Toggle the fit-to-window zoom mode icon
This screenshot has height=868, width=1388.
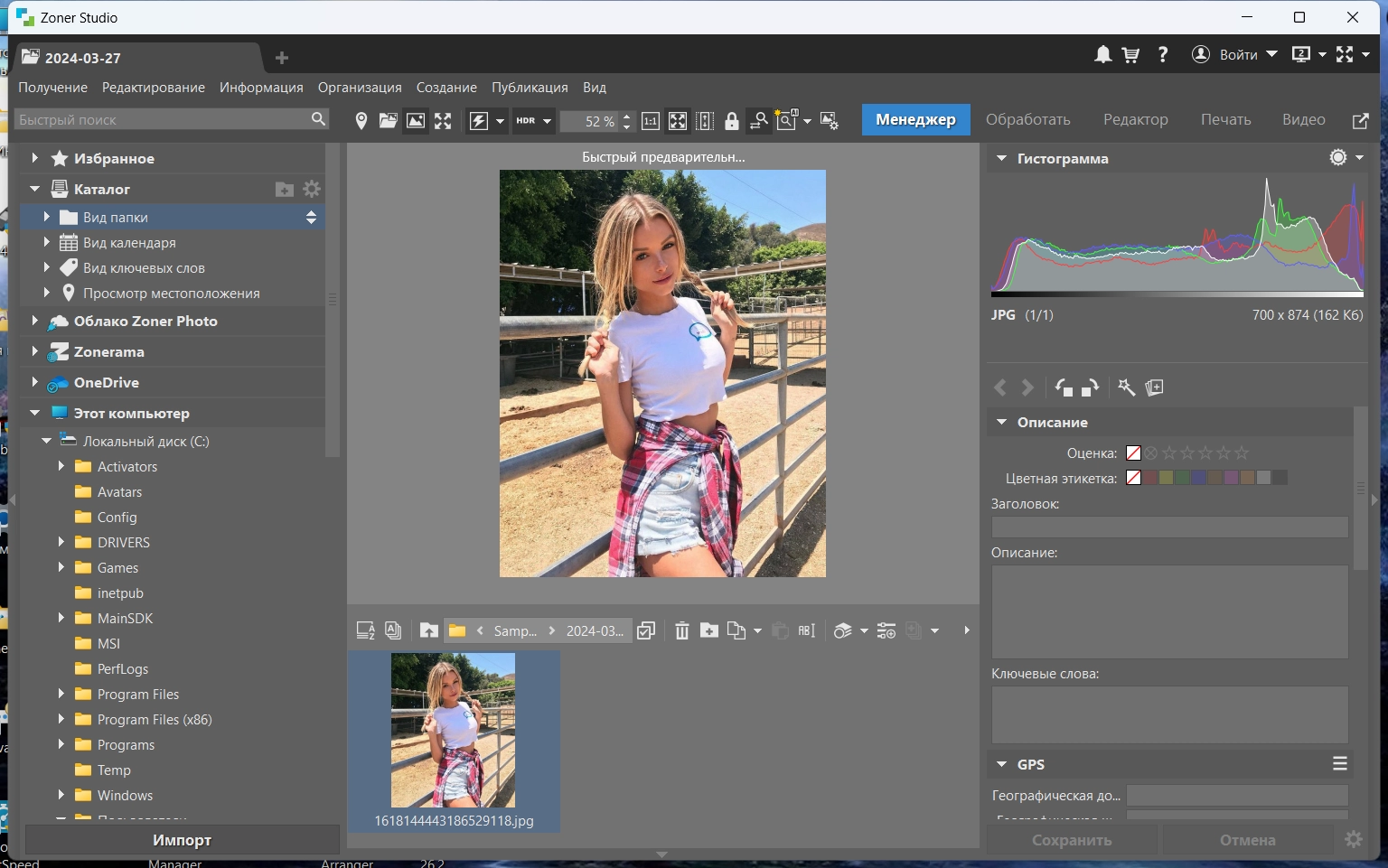pos(678,121)
